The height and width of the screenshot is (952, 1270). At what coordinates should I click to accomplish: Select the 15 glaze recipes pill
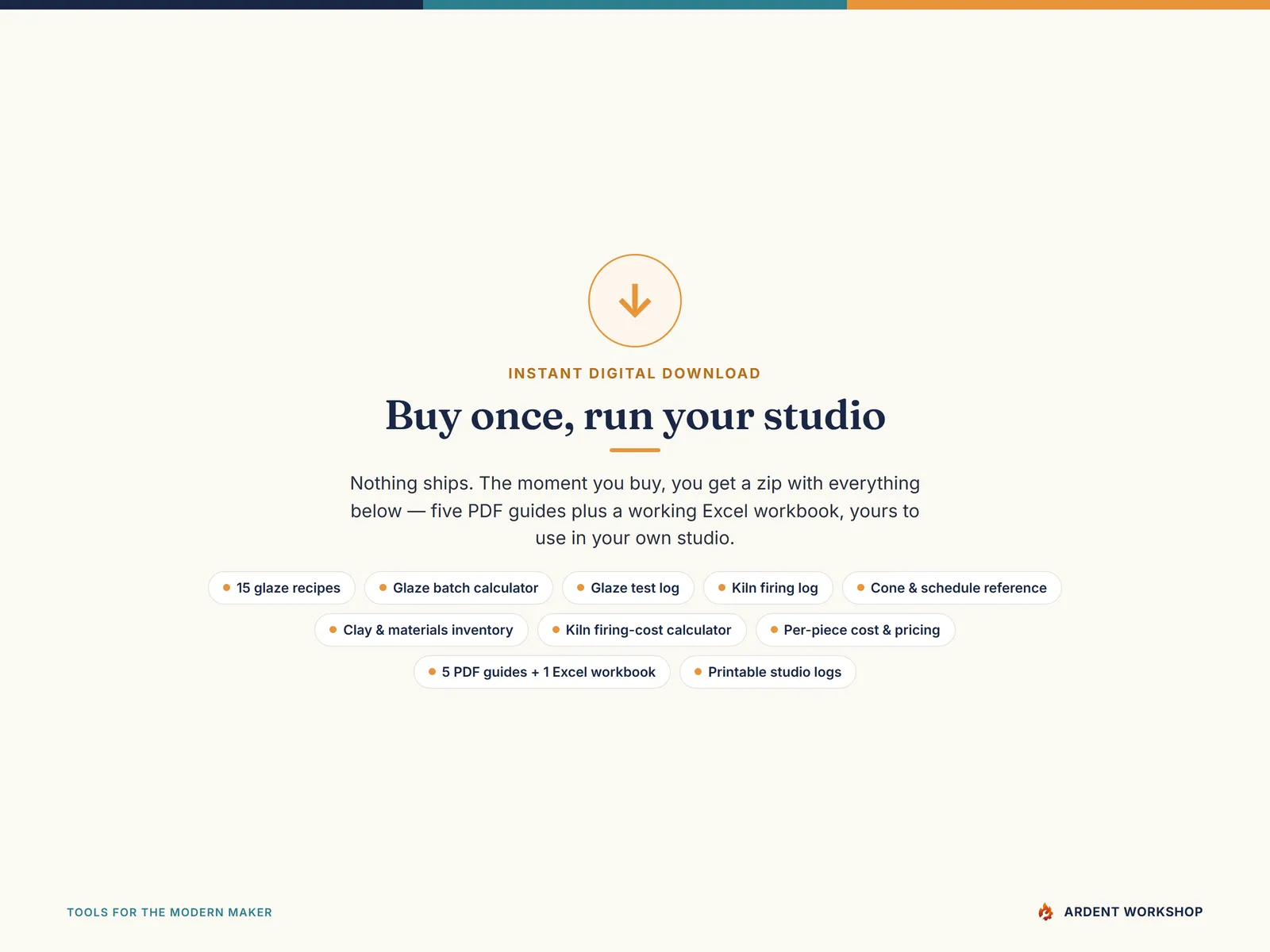tap(282, 588)
